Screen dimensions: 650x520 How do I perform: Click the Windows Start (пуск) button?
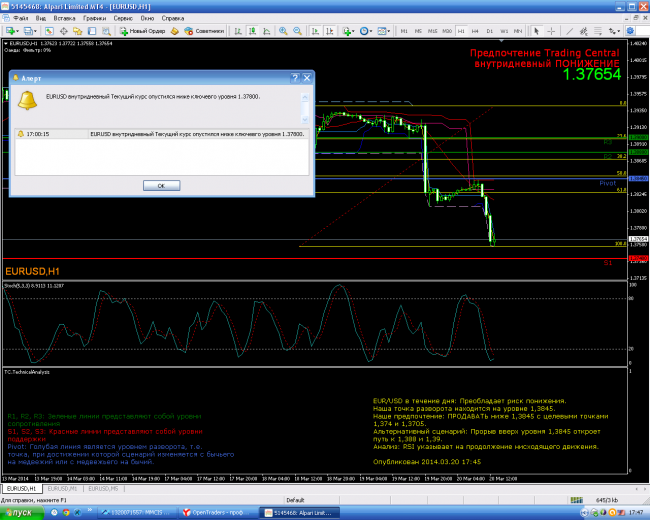[18, 512]
